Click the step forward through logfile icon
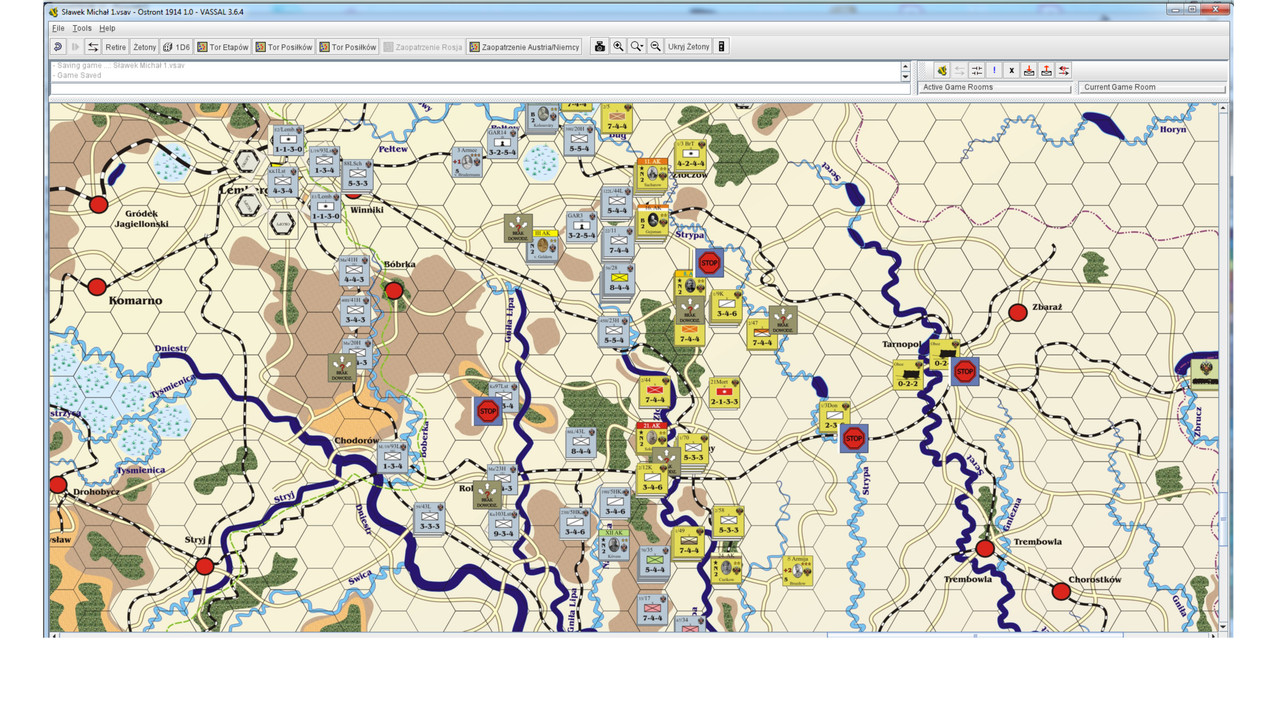Screen dimensions: 1280x718 (x=75, y=47)
